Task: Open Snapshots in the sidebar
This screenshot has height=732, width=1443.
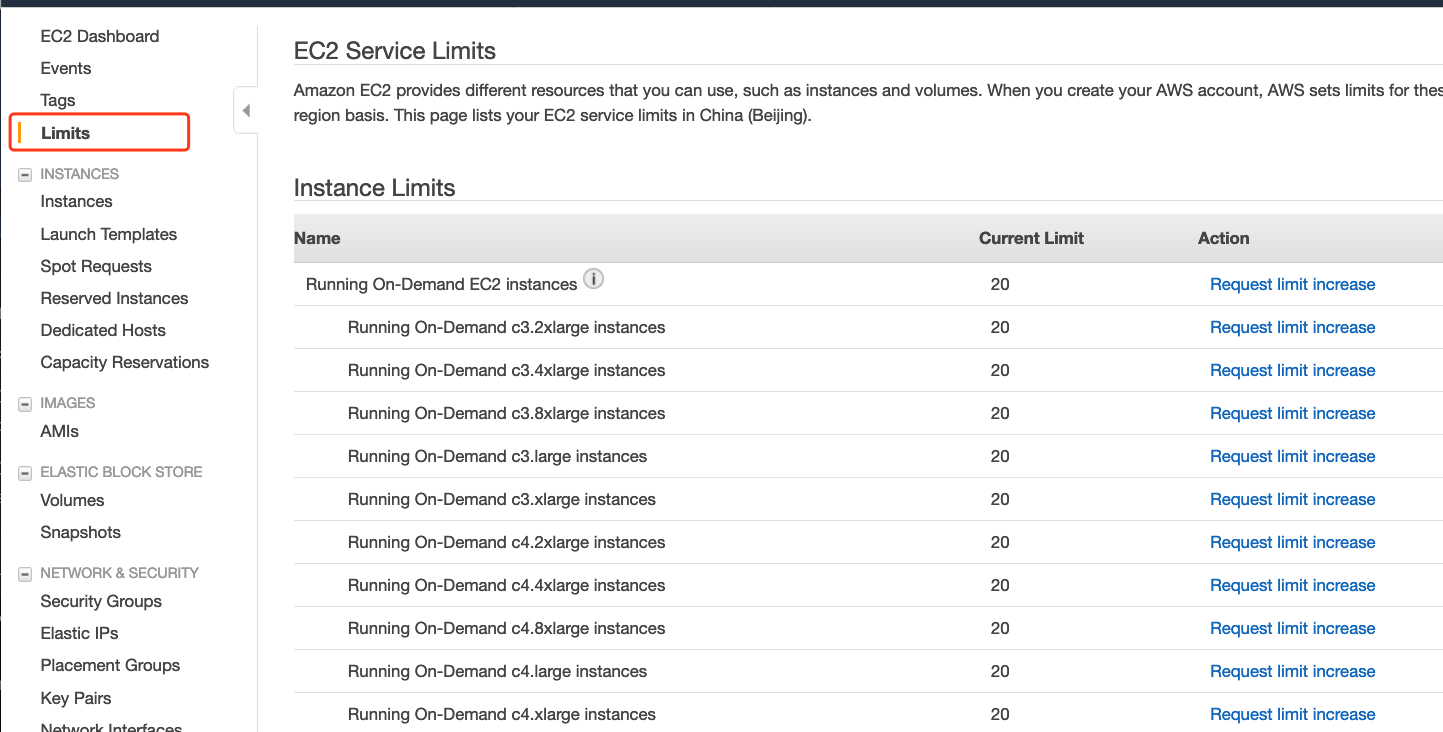Action: [80, 532]
